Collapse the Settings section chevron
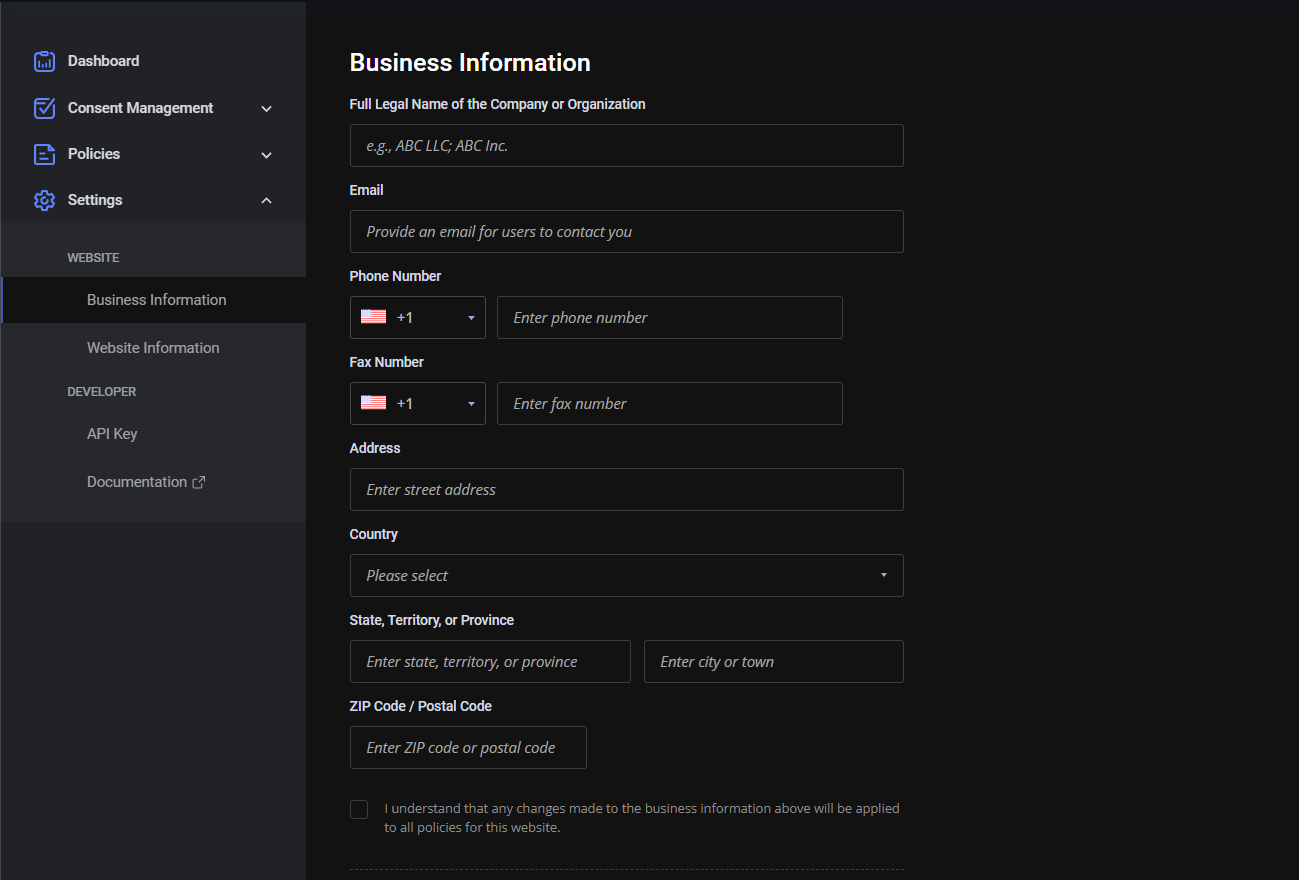This screenshot has height=880, width=1299. click(x=266, y=200)
